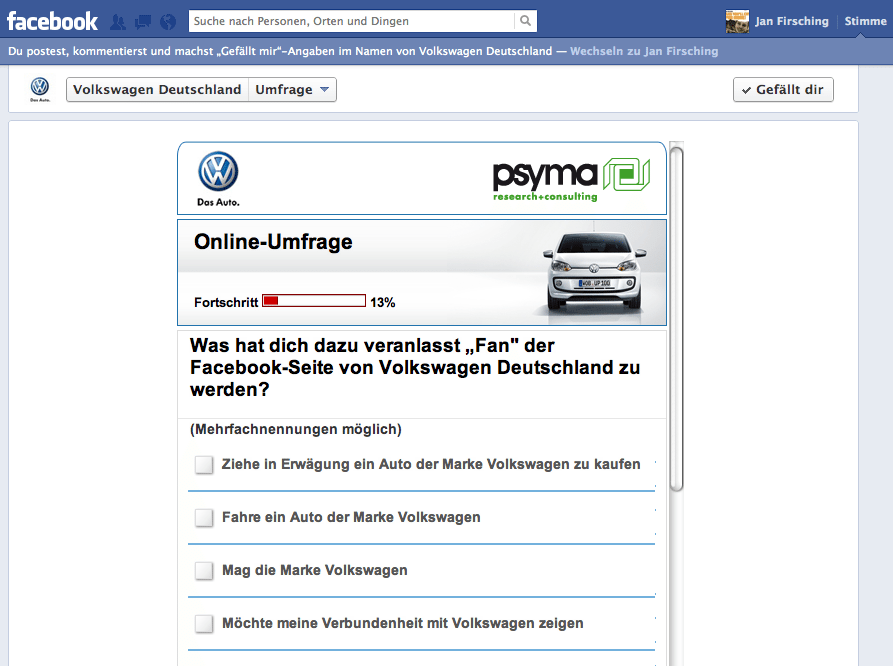The width and height of the screenshot is (893, 666).
Task: Click the white VW car image
Action: coord(594,271)
